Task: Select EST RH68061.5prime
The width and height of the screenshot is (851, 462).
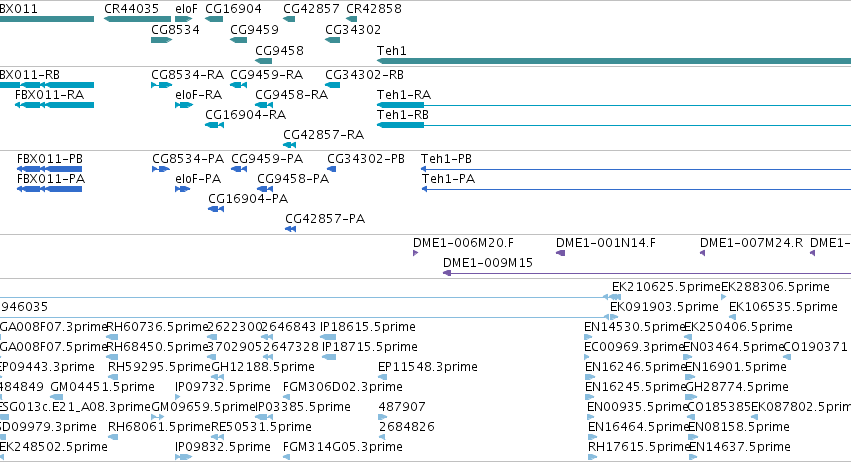Action: pyautogui.click(x=159, y=427)
